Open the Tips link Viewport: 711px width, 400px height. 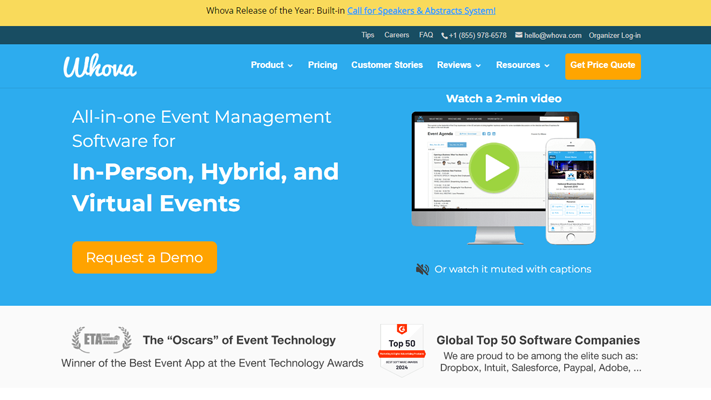pos(368,35)
